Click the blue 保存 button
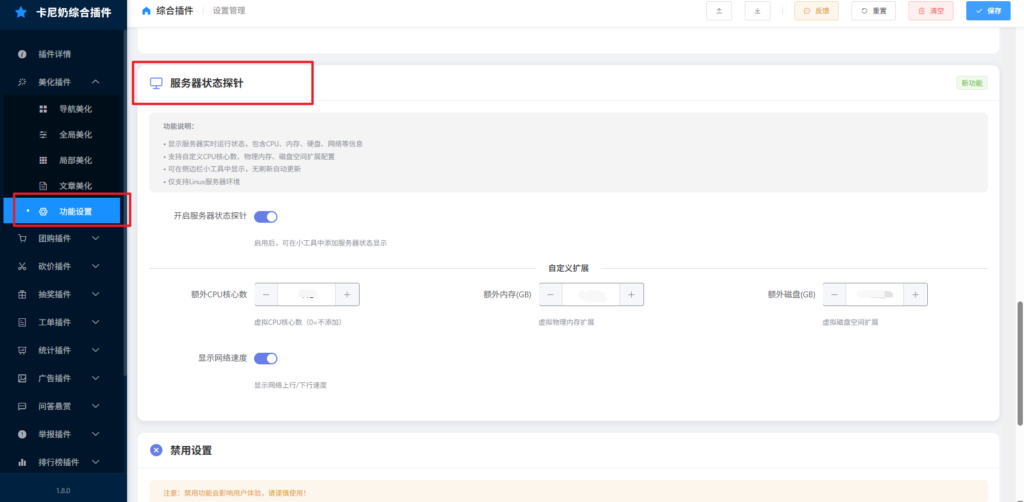1024x502 pixels. [x=988, y=11]
